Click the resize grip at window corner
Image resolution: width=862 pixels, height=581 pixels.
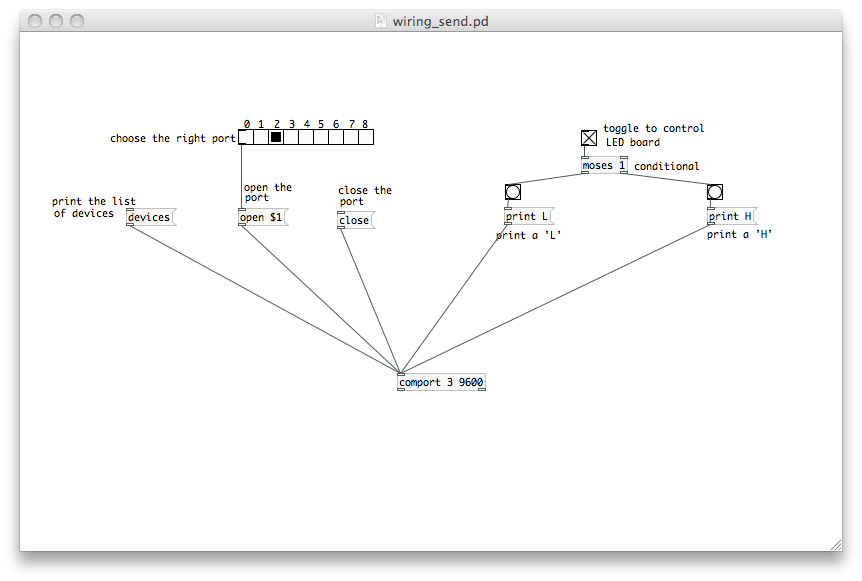click(835, 543)
